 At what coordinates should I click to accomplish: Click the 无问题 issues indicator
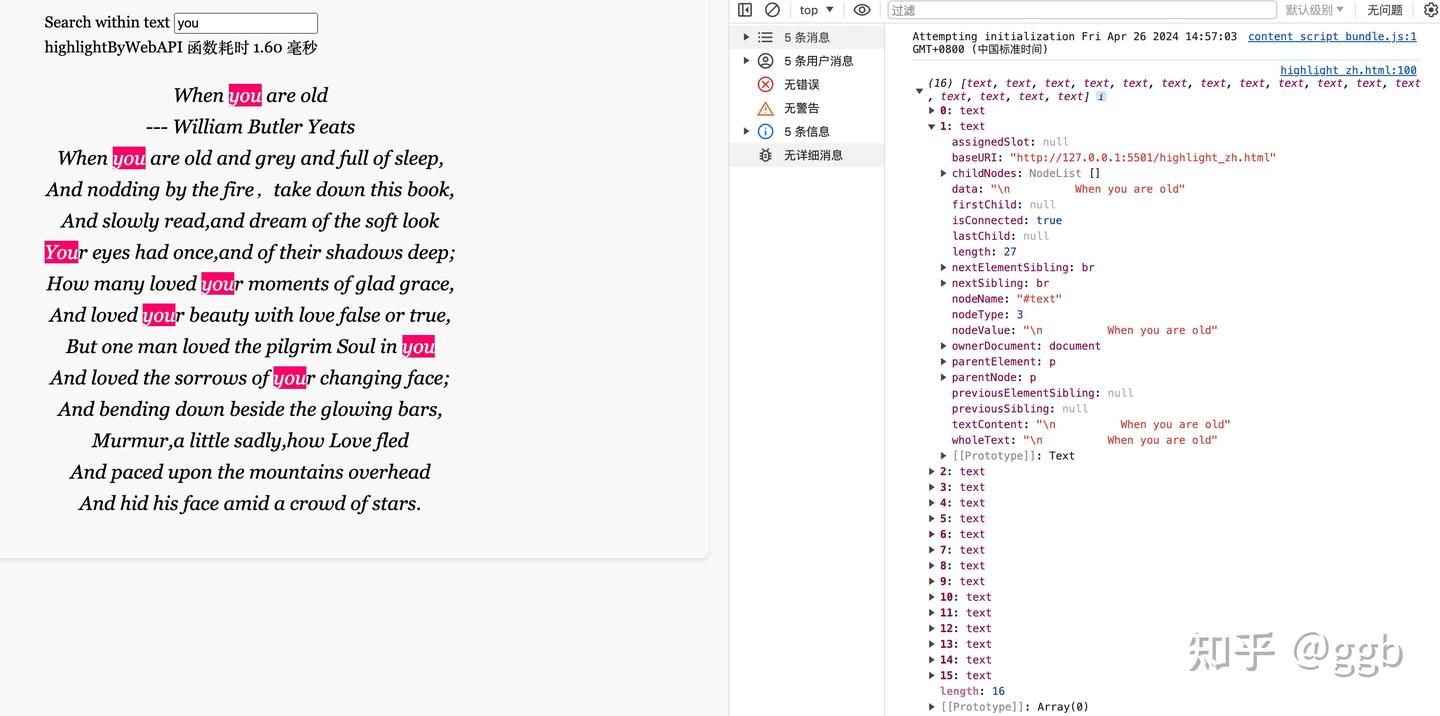coord(1385,9)
